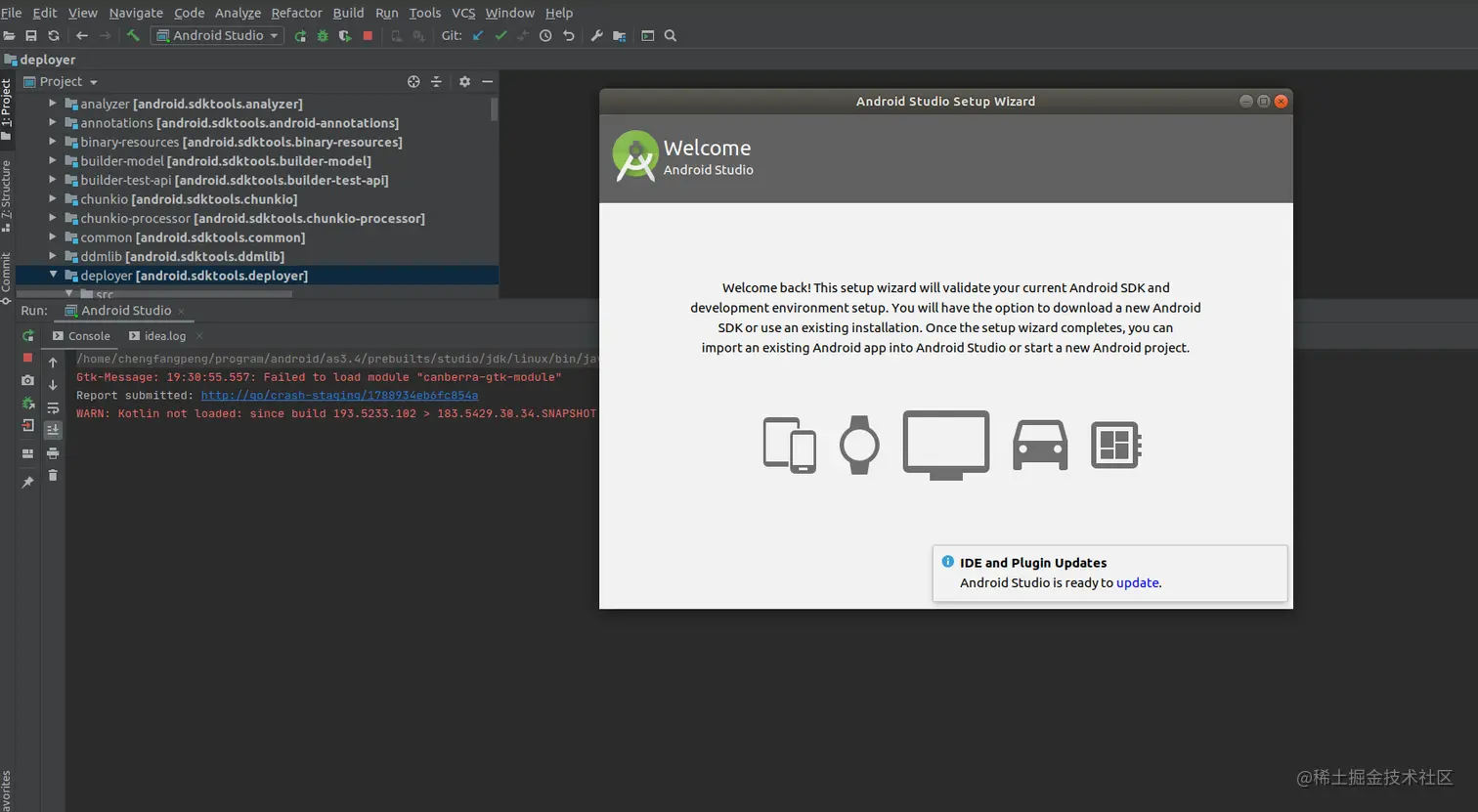Stop the run with the toolbar's red square
Viewport: 1478px width, 812px height.
368,36
